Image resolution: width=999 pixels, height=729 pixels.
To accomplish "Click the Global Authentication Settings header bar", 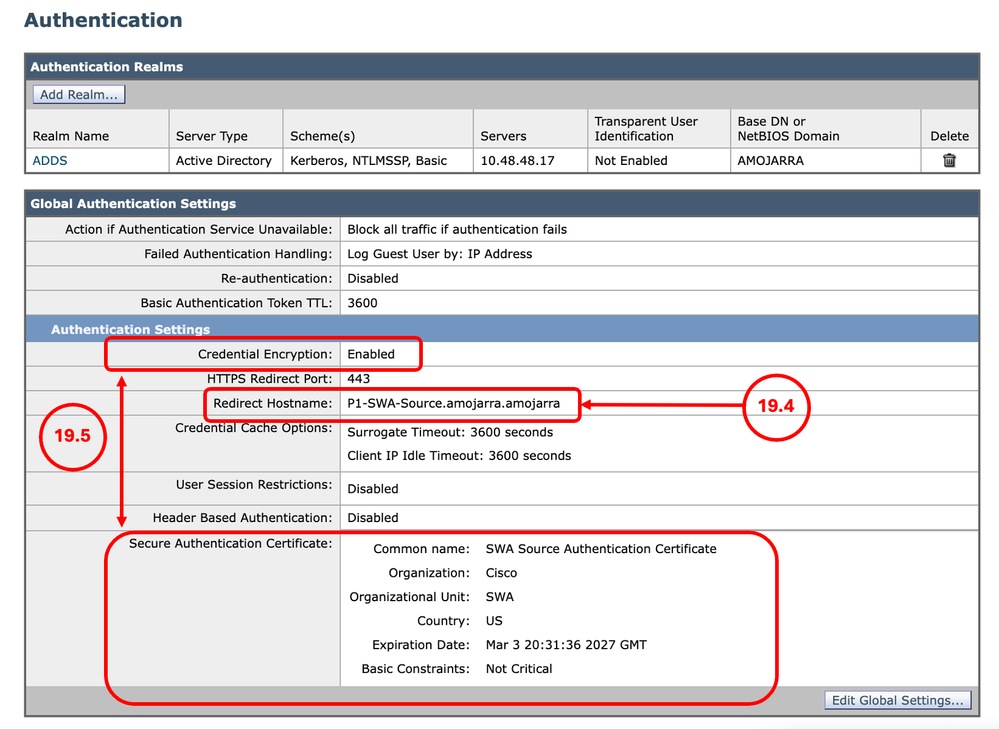I will (133, 204).
